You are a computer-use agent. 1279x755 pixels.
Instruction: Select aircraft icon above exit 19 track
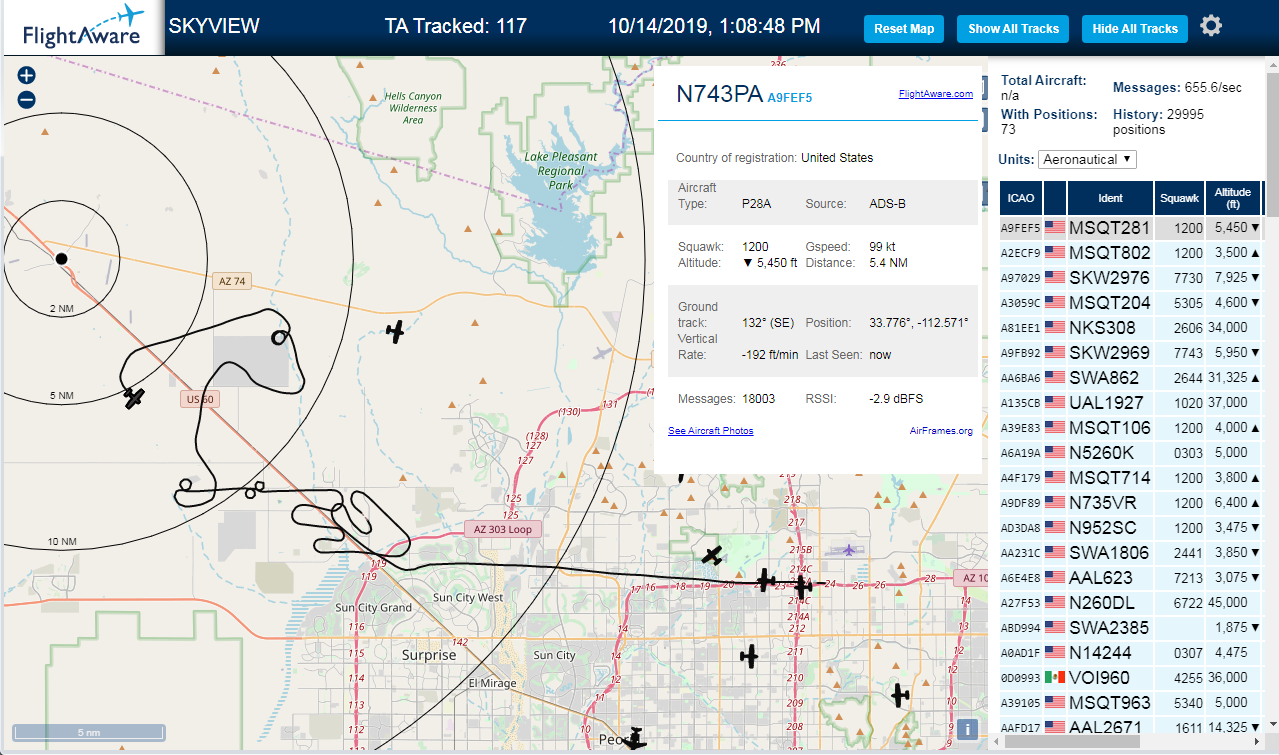click(712, 555)
